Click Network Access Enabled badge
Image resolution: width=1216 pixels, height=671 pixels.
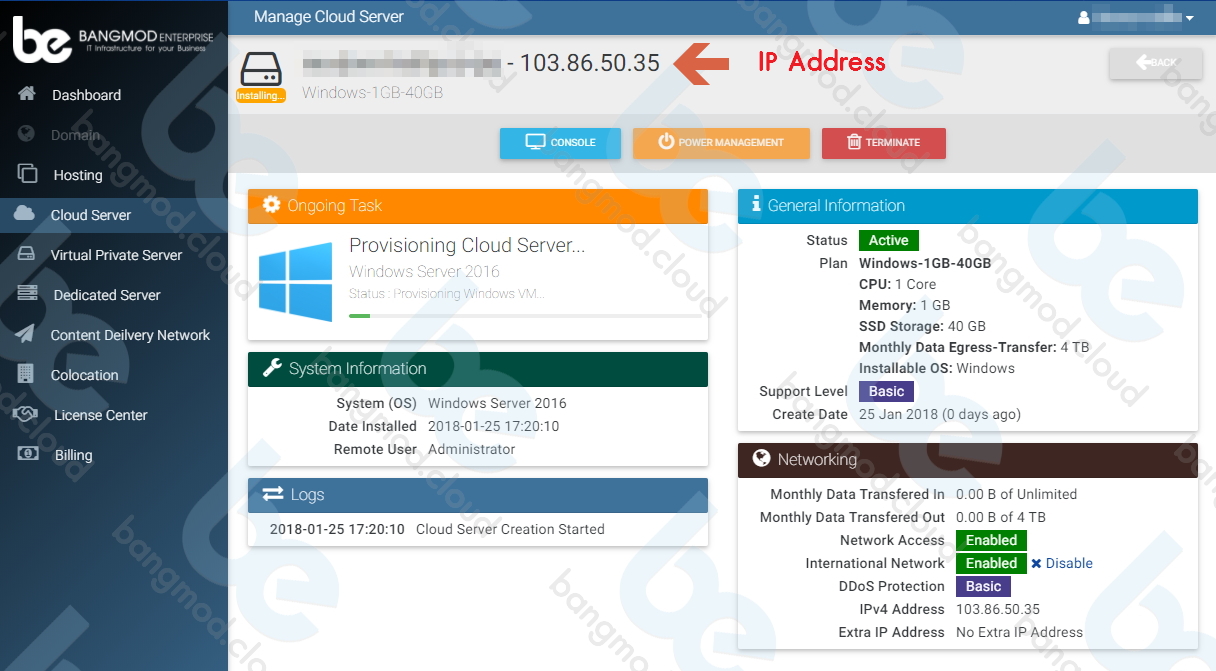coord(991,540)
